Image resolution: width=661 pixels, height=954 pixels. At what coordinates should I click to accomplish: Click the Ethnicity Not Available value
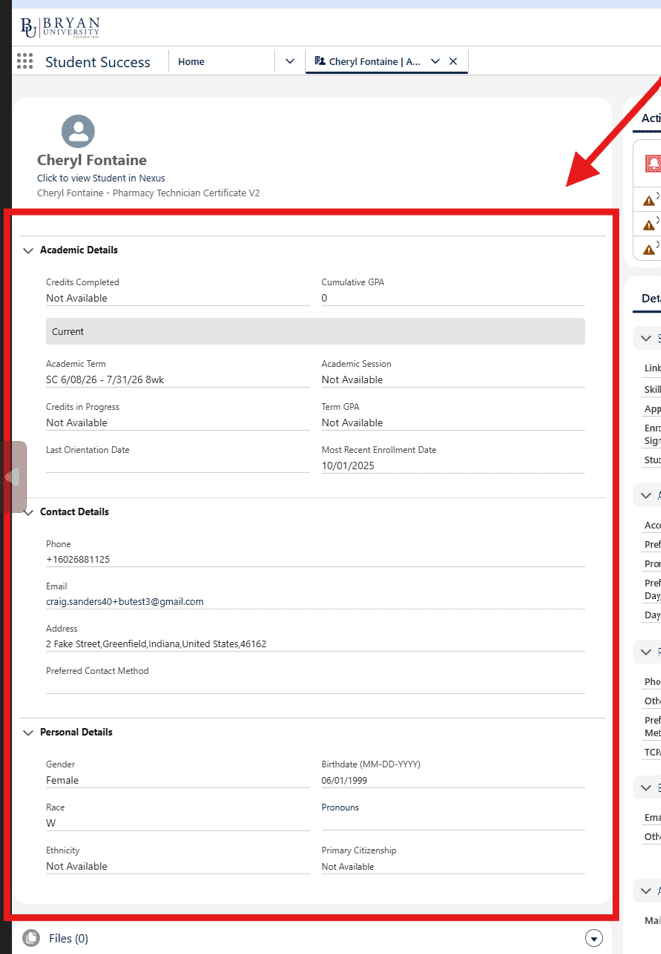tap(77, 866)
